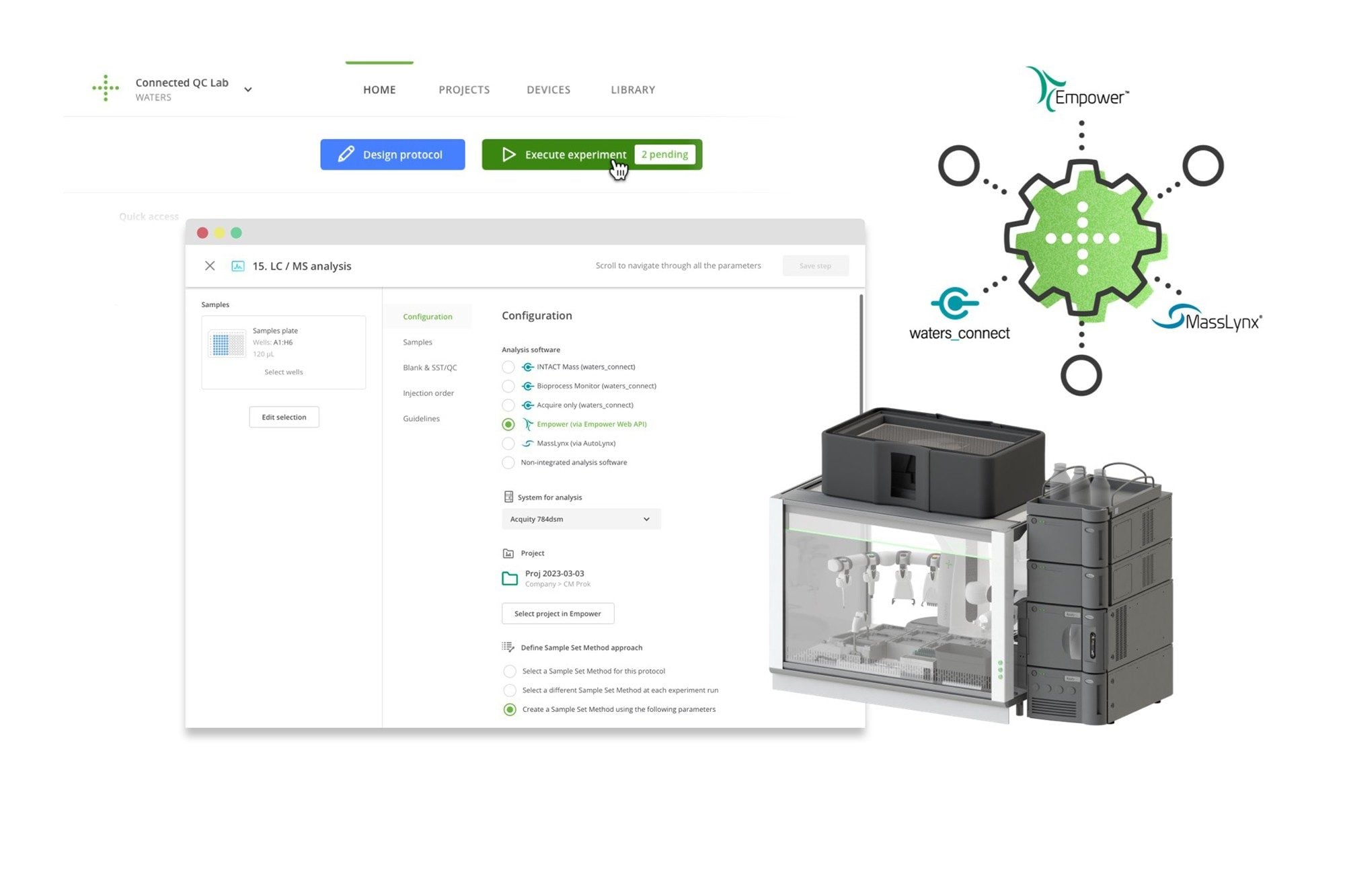The image size is (1345, 896).
Task: Select INTACT Mass (waters_connect) radio button
Action: tap(508, 367)
